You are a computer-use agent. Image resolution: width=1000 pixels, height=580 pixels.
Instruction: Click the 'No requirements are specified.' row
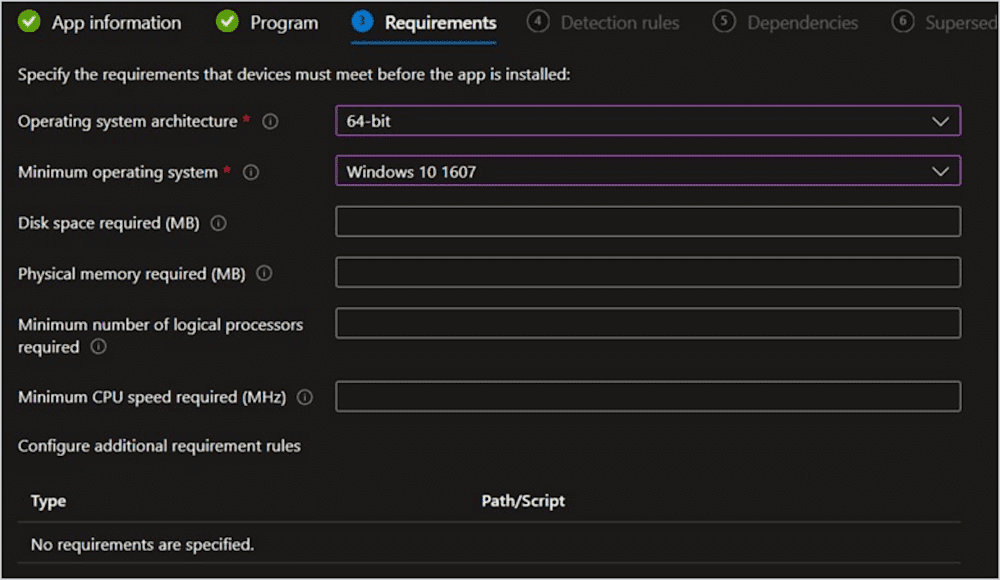[x=489, y=544]
